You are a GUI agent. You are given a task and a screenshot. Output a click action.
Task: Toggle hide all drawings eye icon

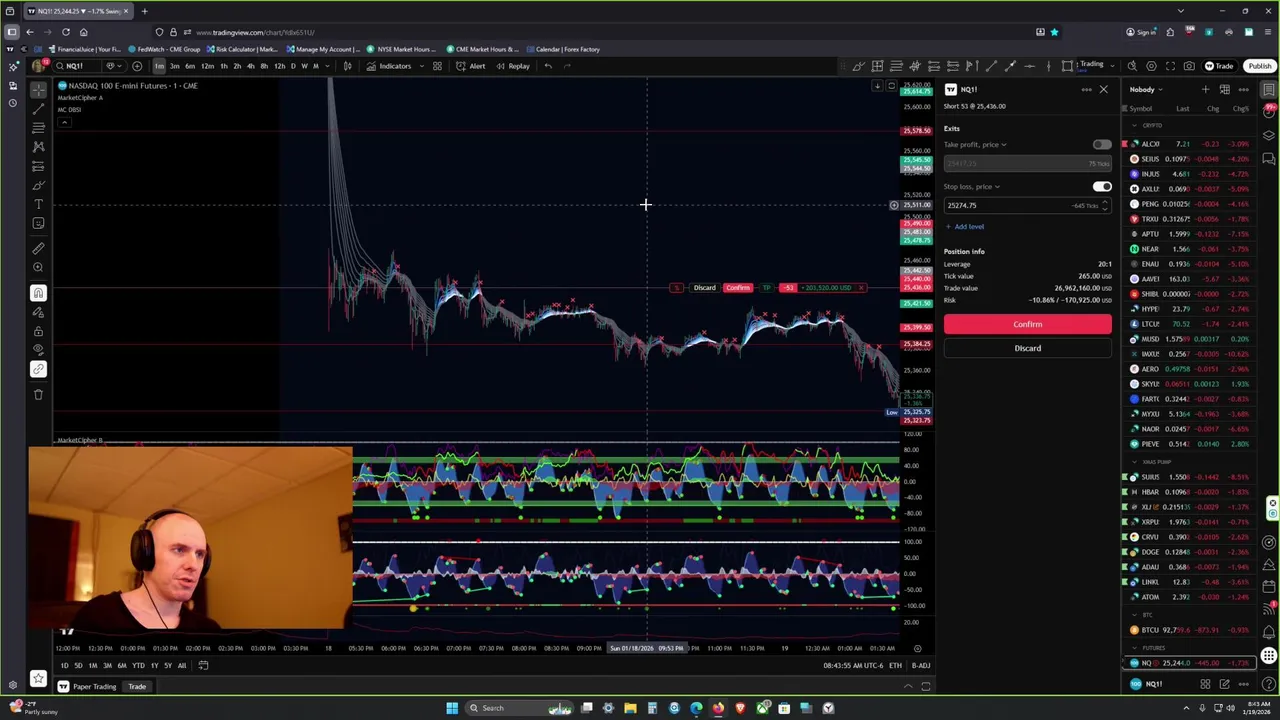point(38,350)
